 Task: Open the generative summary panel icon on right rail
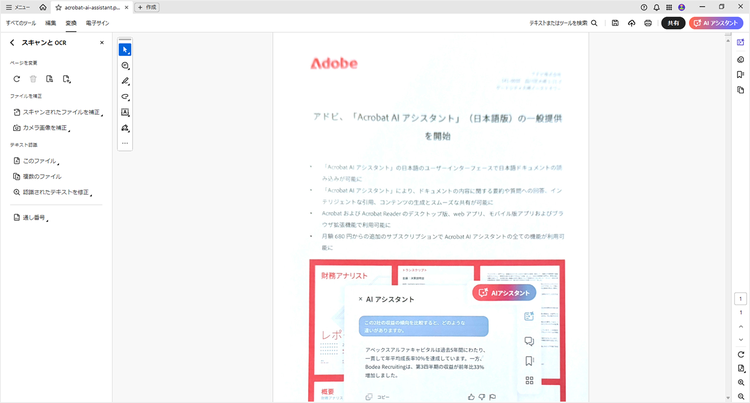click(x=740, y=43)
